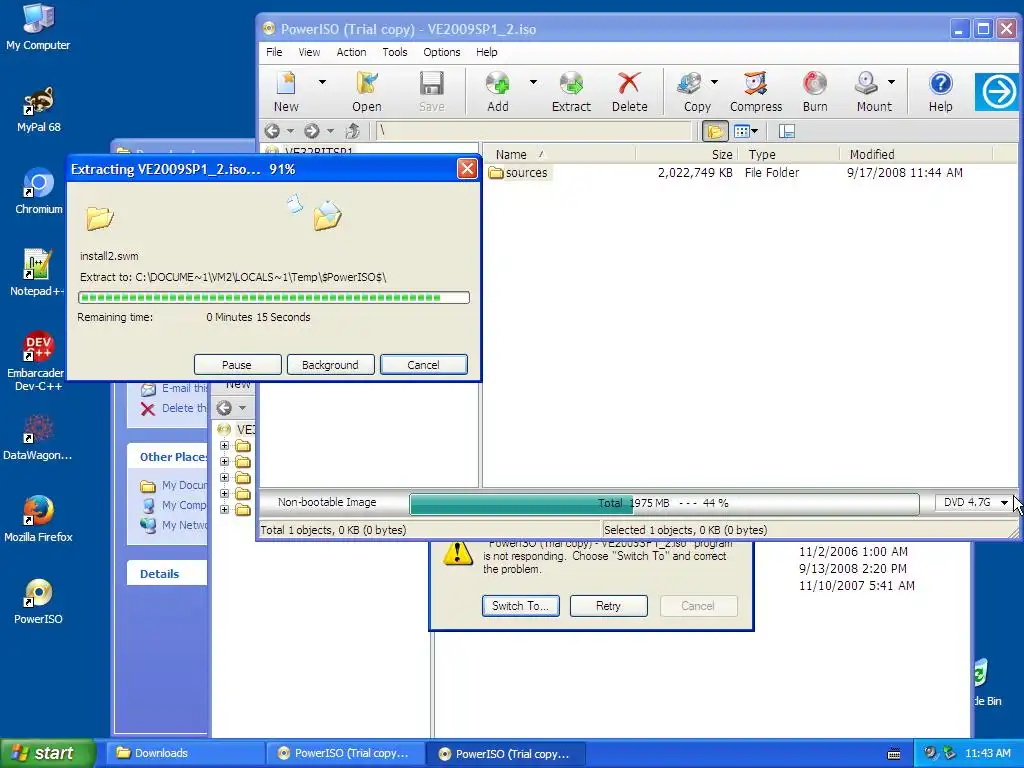Open the Action menu

click(x=351, y=52)
